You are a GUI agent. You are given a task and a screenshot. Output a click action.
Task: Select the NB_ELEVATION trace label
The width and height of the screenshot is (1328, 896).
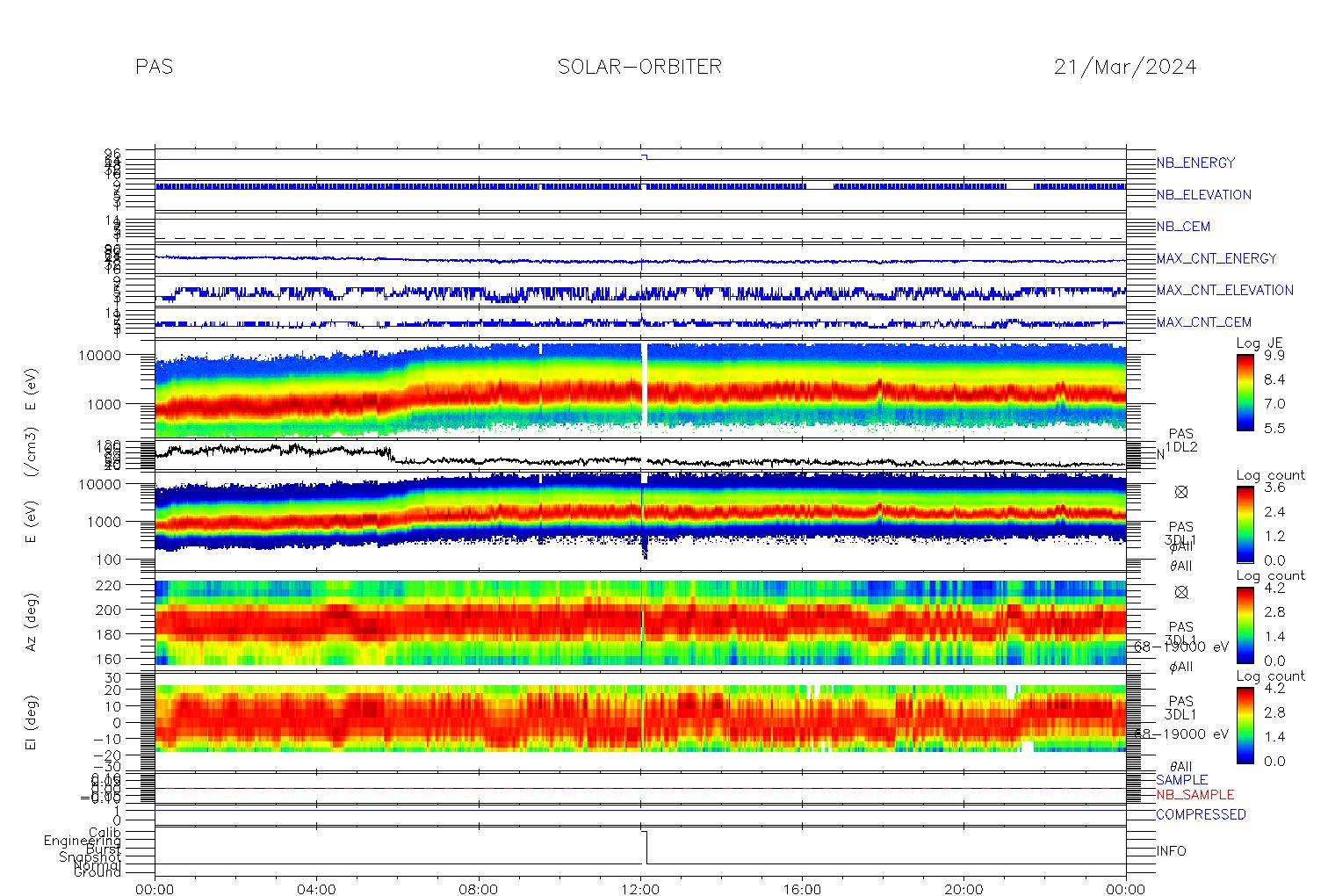1203,195
